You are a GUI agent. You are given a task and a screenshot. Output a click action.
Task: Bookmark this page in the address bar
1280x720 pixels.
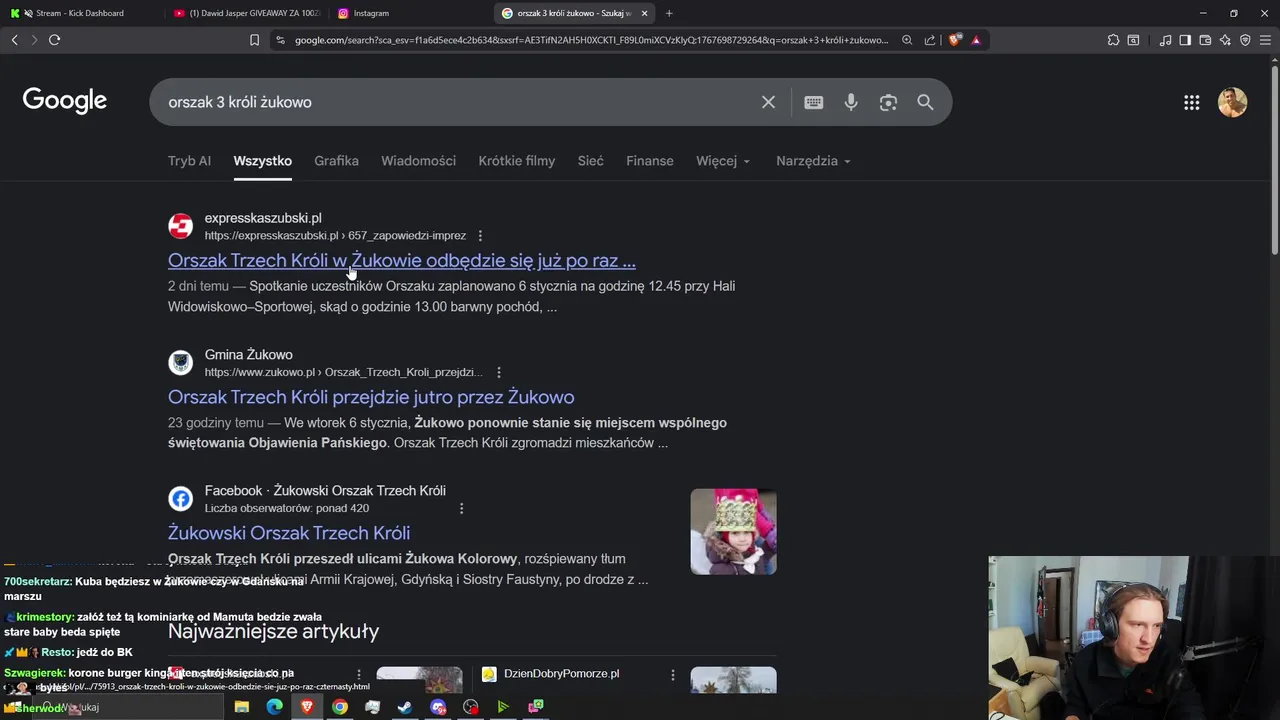[254, 40]
